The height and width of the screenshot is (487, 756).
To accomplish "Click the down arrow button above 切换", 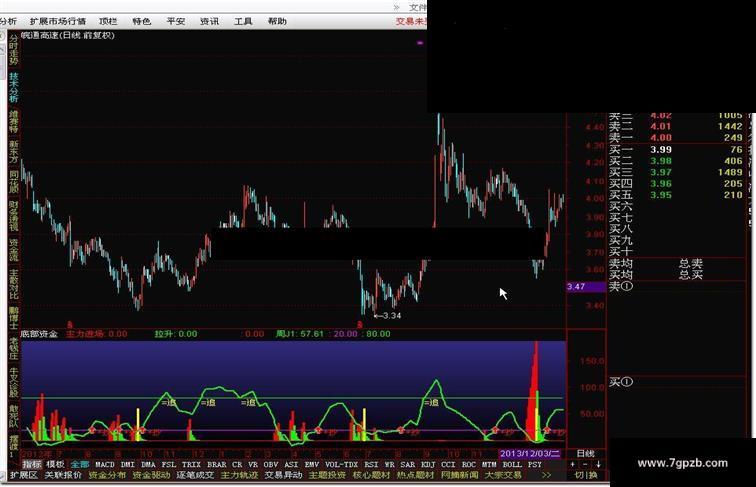I will (x=598, y=464).
